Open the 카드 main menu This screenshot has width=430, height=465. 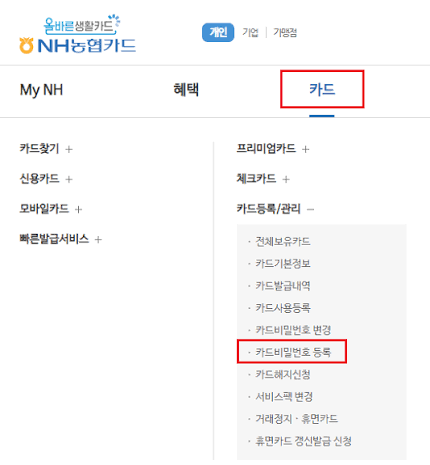[x=322, y=89]
